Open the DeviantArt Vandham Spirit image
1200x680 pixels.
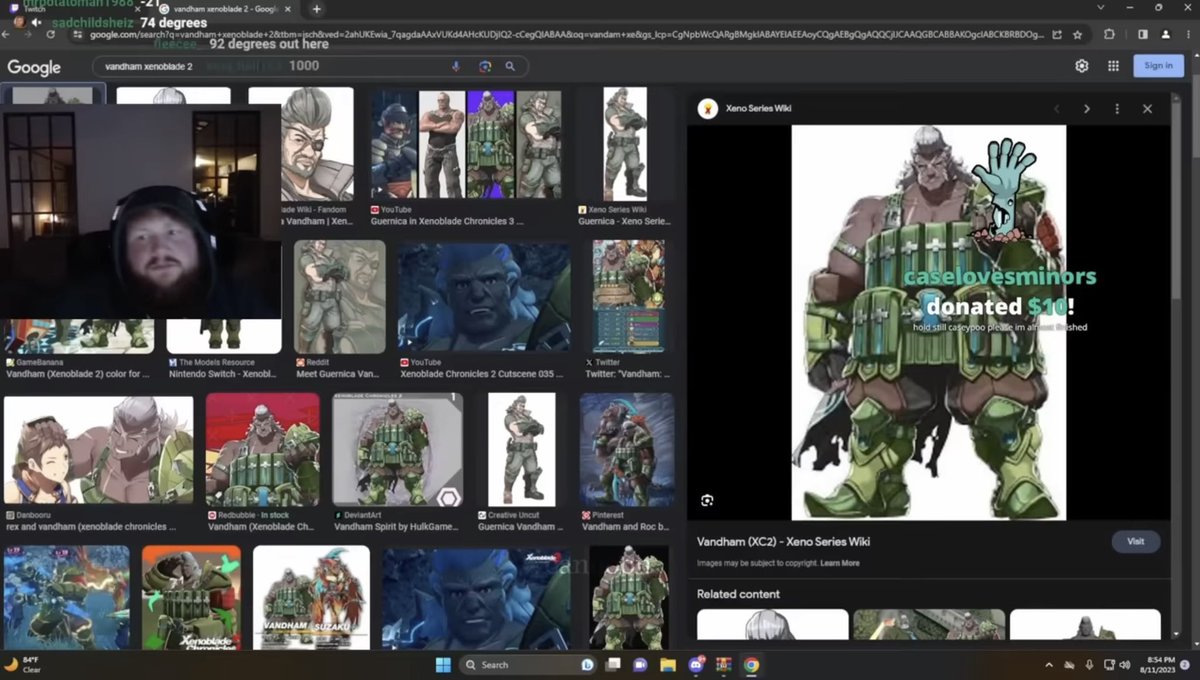click(397, 449)
